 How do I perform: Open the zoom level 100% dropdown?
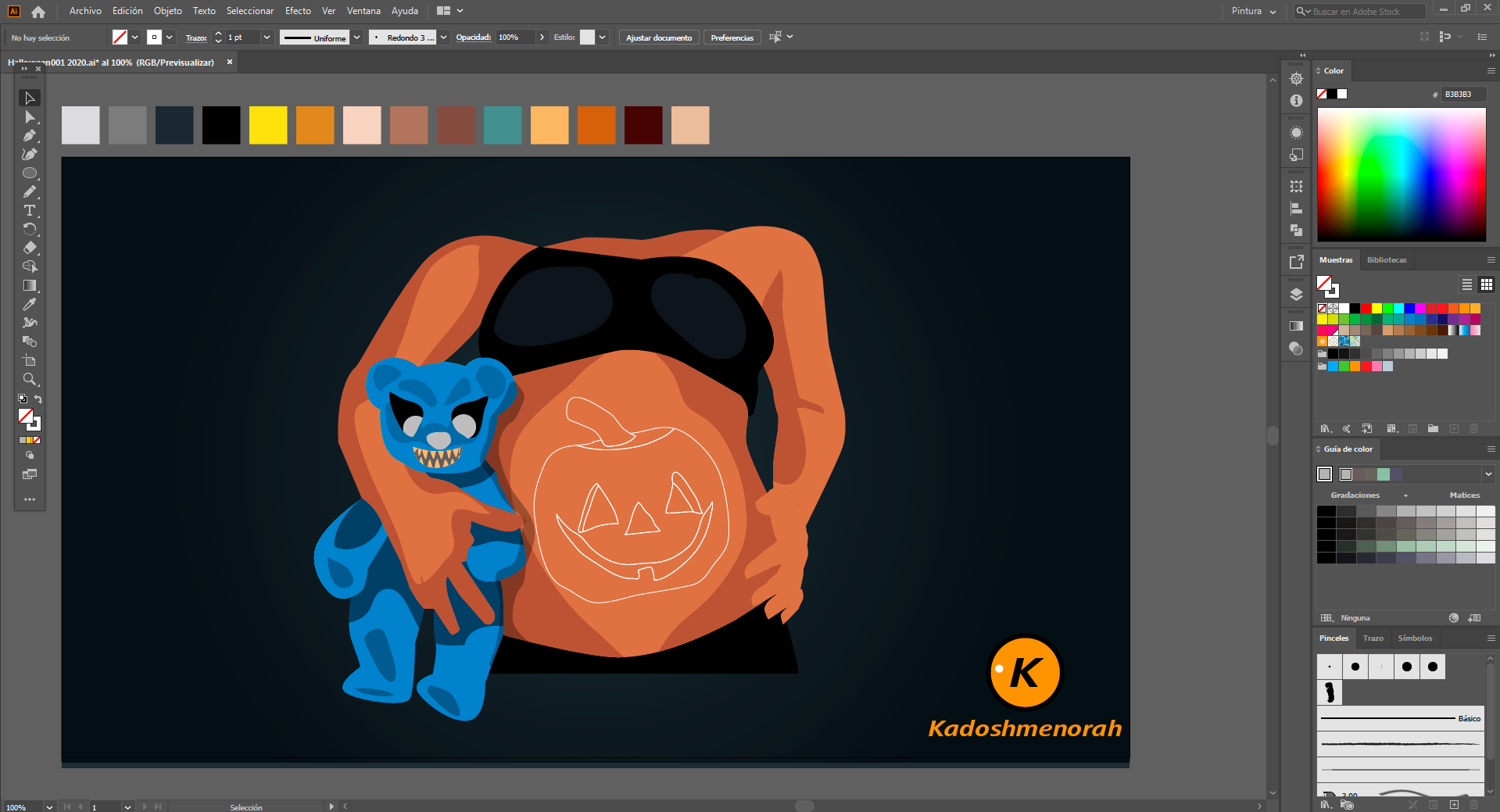click(49, 807)
